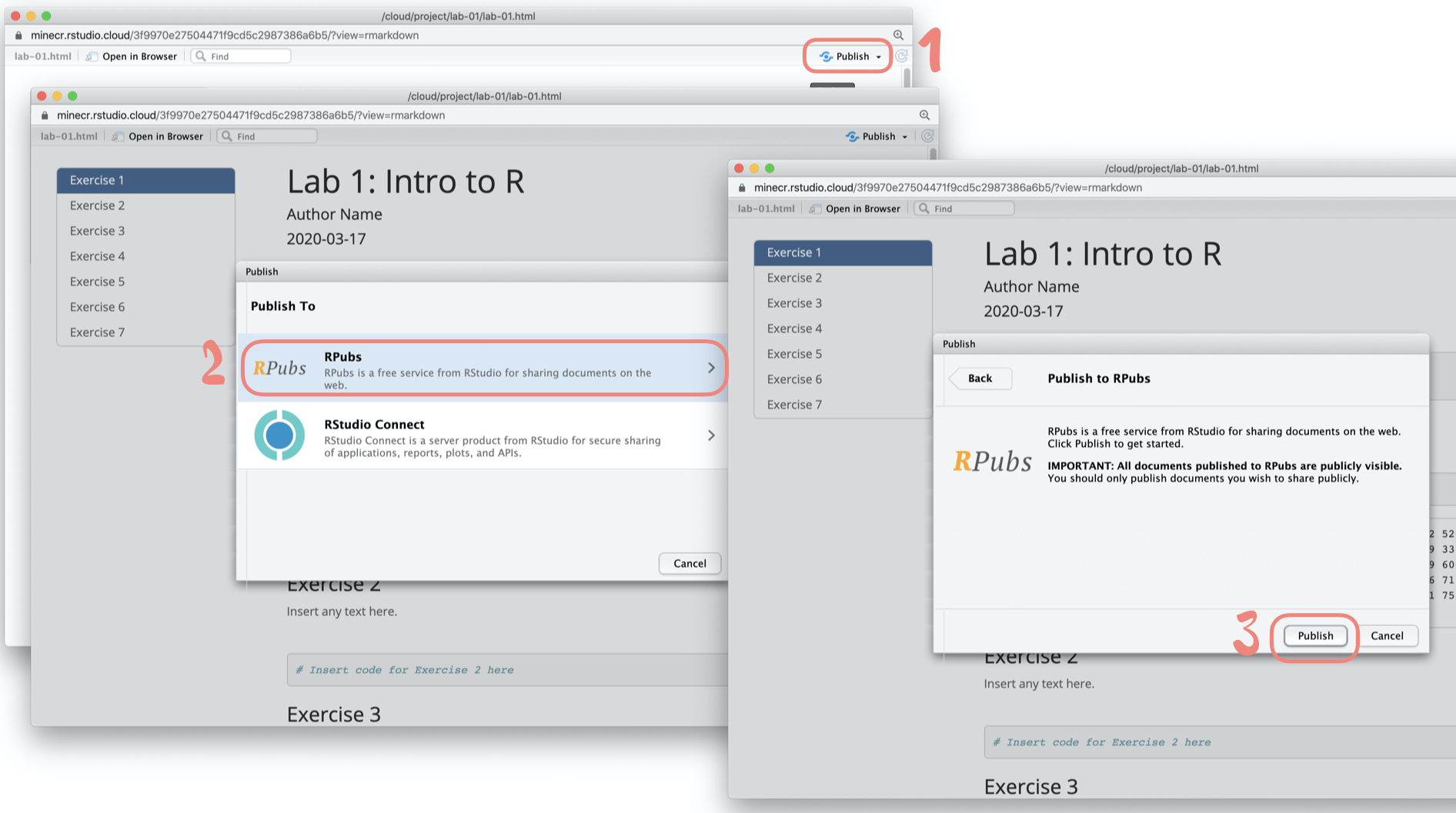Go Back in the Publish to RPubs dialog
Viewport: 1456px width, 813px height.
pos(980,378)
